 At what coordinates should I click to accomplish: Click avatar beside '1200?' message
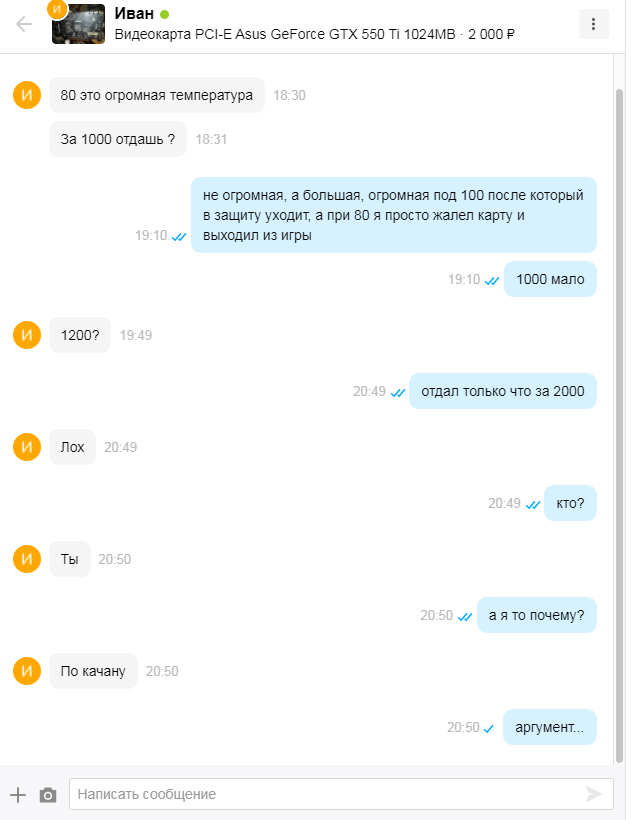(27, 335)
